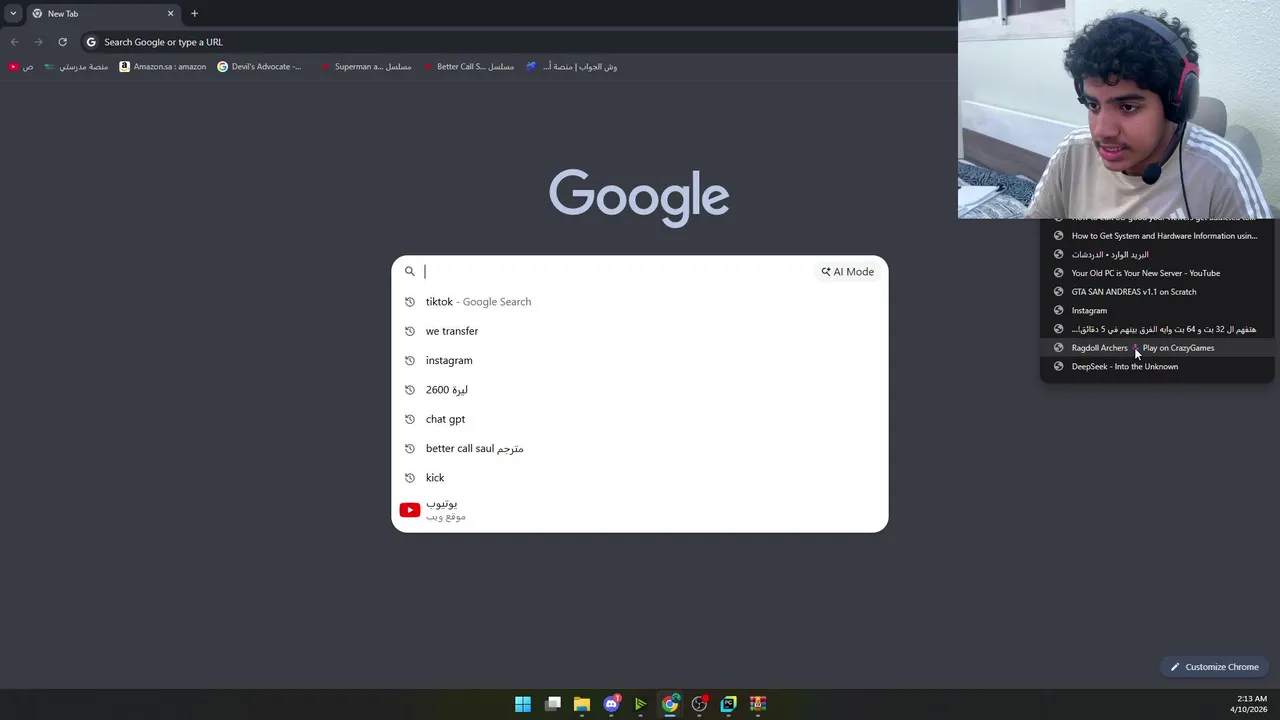1280x720 pixels.
Task: Open the Instagram entry in history list
Action: 1158,311
